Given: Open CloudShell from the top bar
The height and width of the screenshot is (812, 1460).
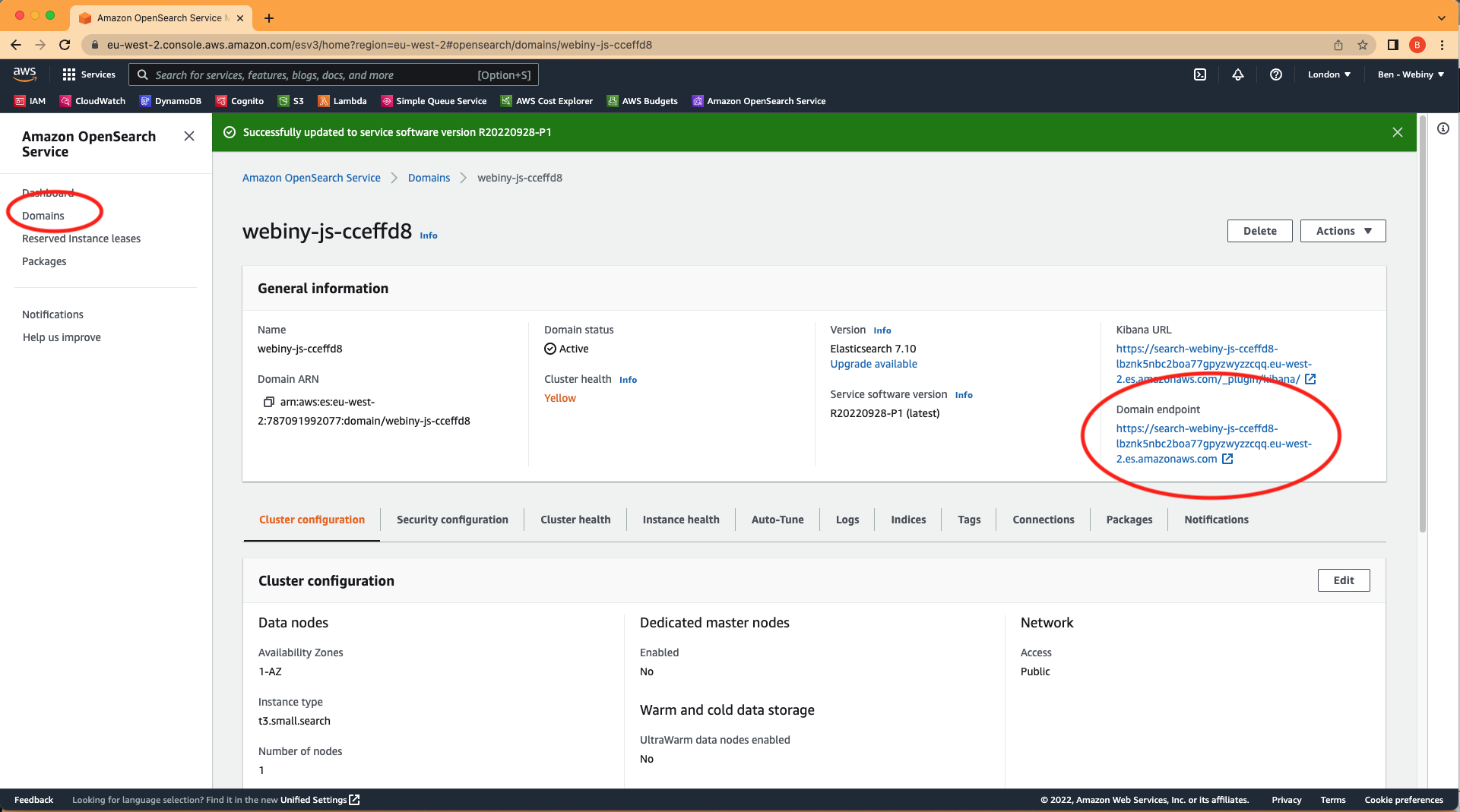Looking at the screenshot, I should 1199,74.
